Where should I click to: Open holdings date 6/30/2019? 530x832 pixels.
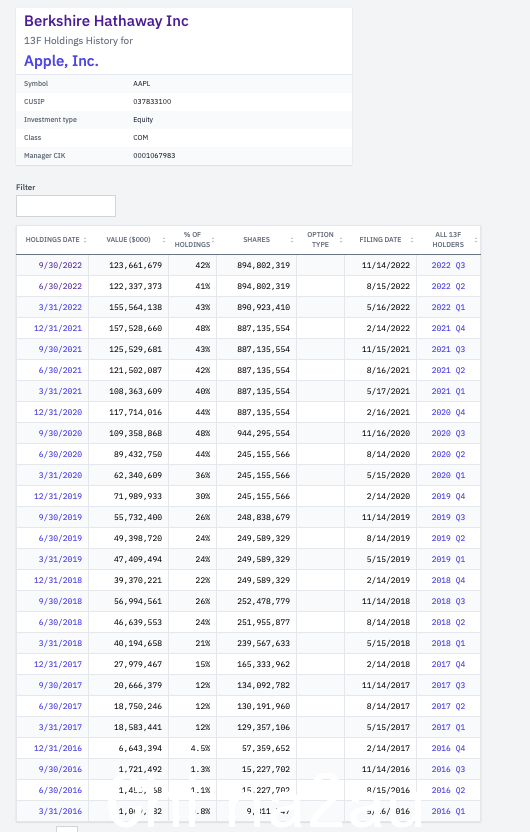(x=60, y=538)
